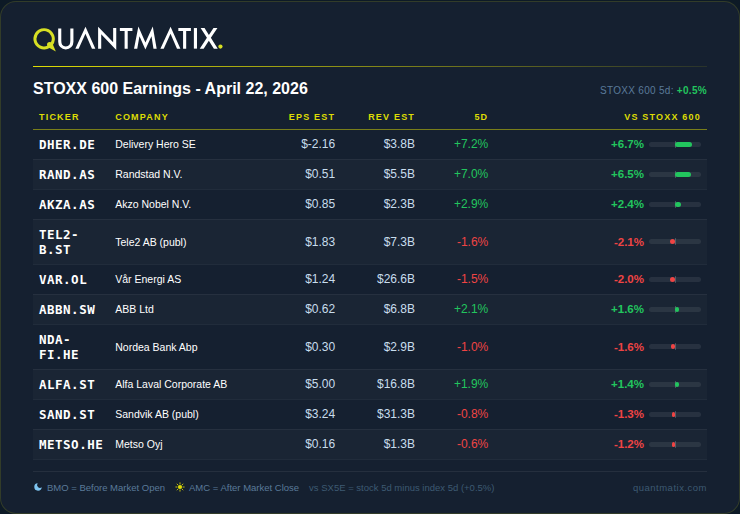Click the EPS estimate $5.00
740x514 pixels.
click(x=320, y=384)
